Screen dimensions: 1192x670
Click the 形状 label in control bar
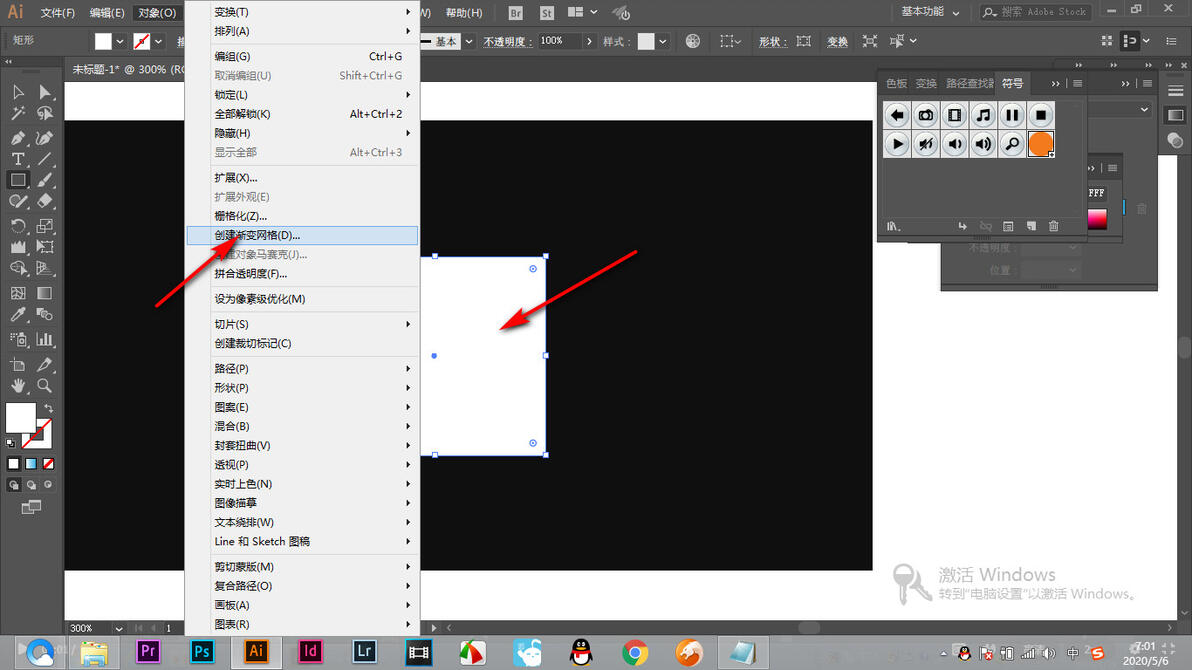(772, 42)
